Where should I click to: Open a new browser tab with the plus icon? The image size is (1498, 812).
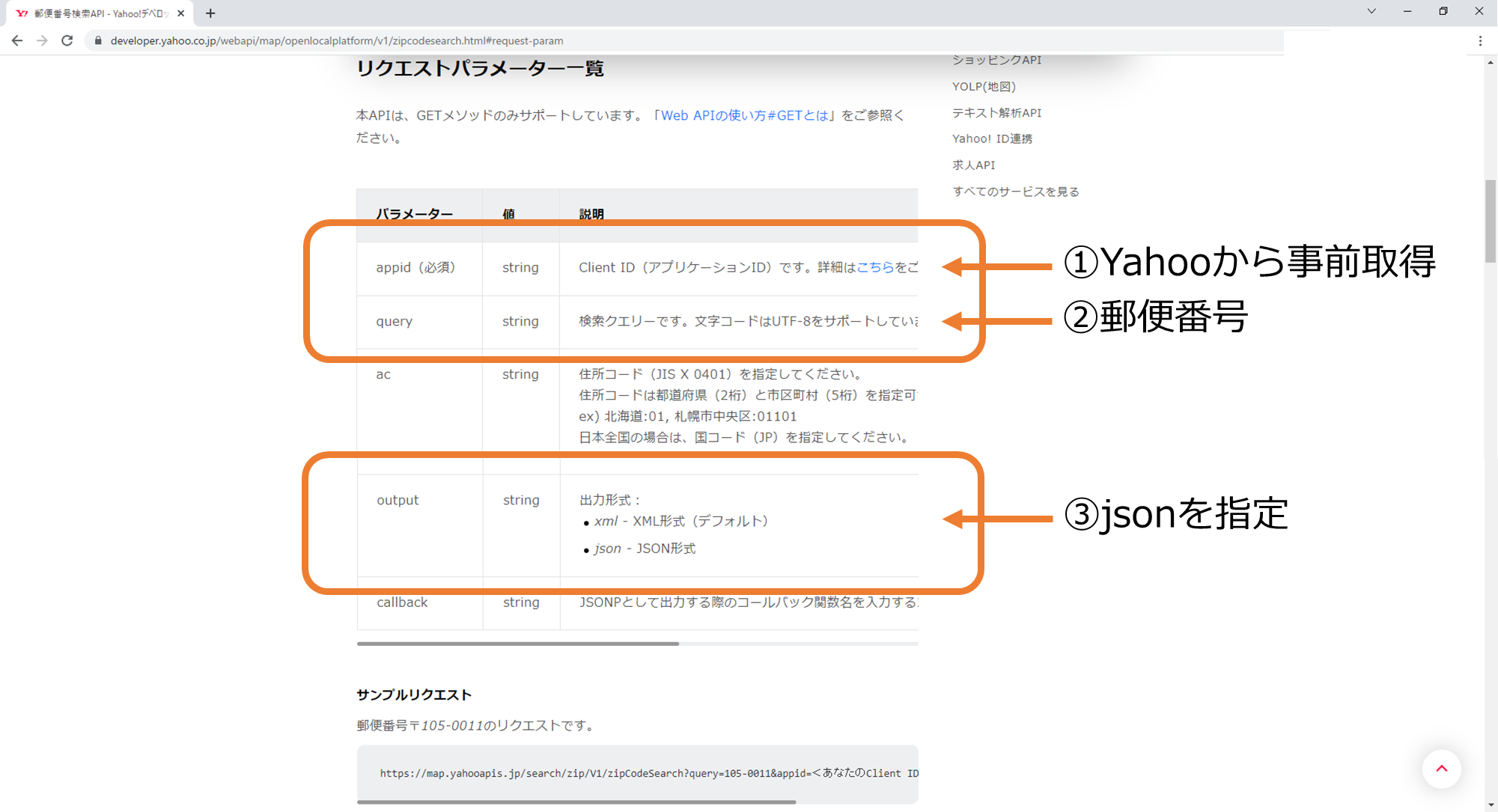click(210, 13)
